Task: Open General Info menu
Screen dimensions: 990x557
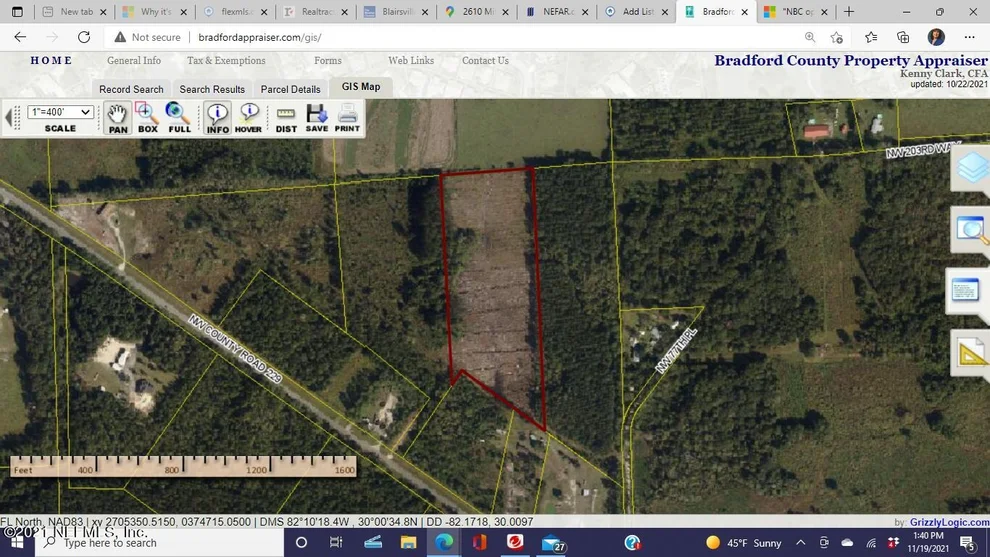Action: click(134, 61)
